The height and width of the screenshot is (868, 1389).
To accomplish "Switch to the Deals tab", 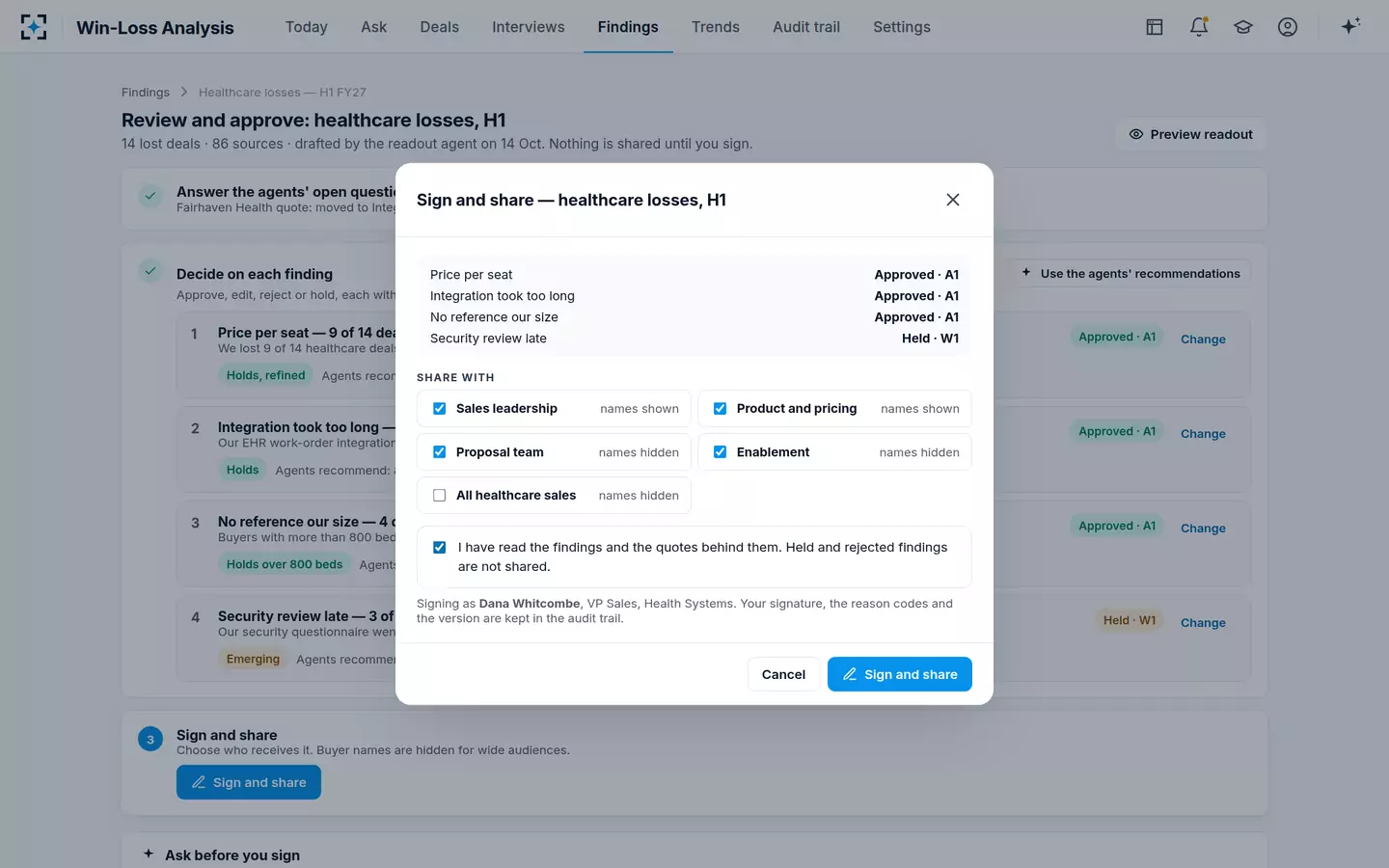I will click(440, 27).
